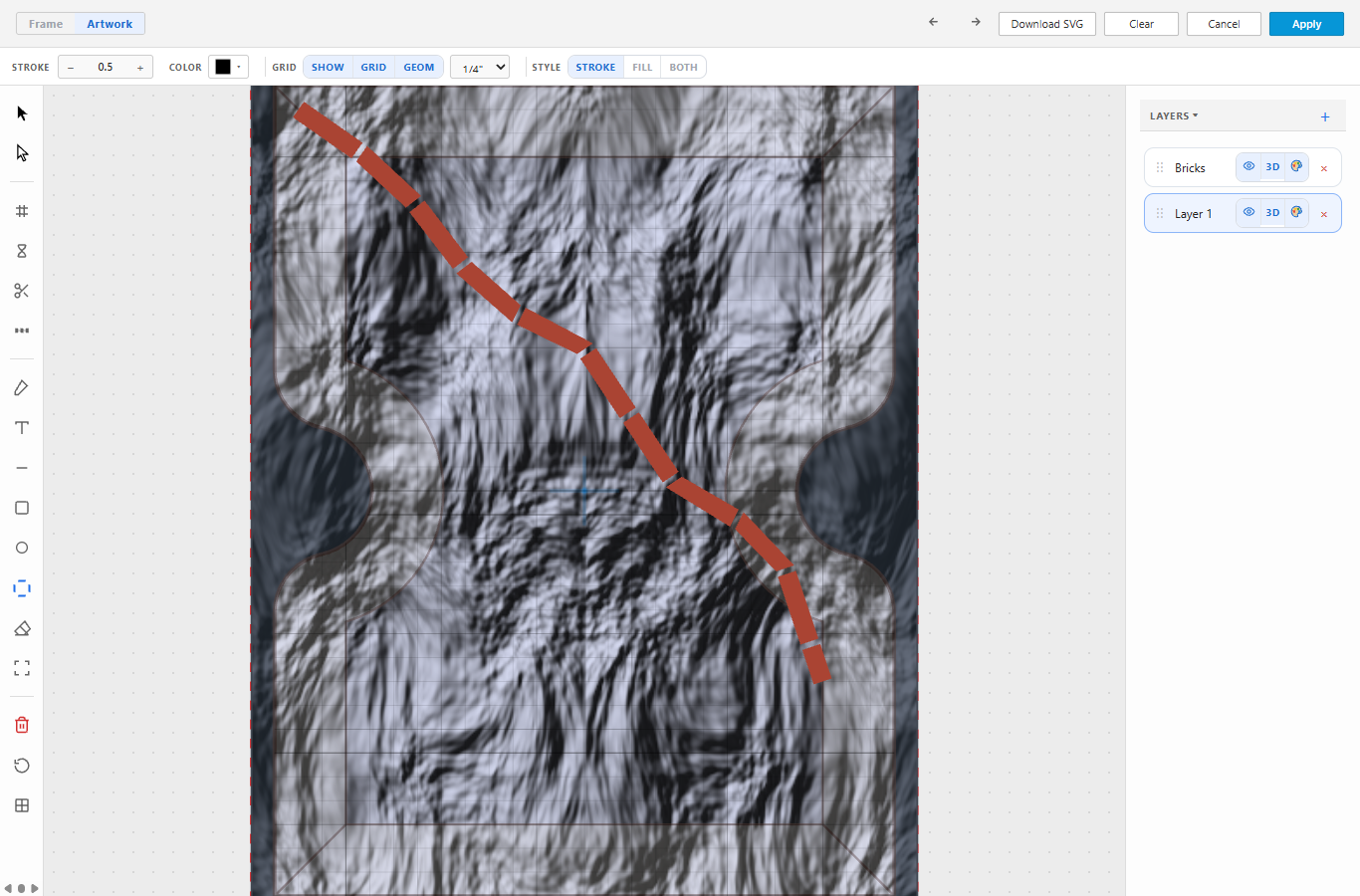1360x896 pixels.
Task: Delete Layer 1
Action: (1324, 214)
